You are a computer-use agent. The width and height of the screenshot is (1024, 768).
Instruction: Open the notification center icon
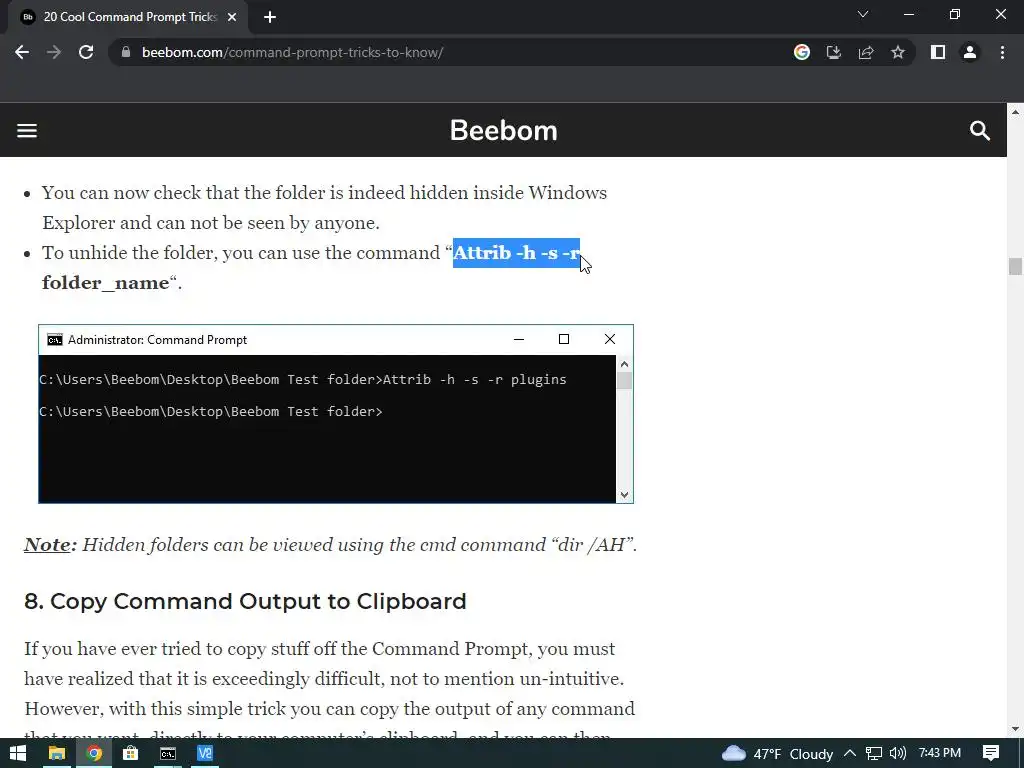(991, 754)
